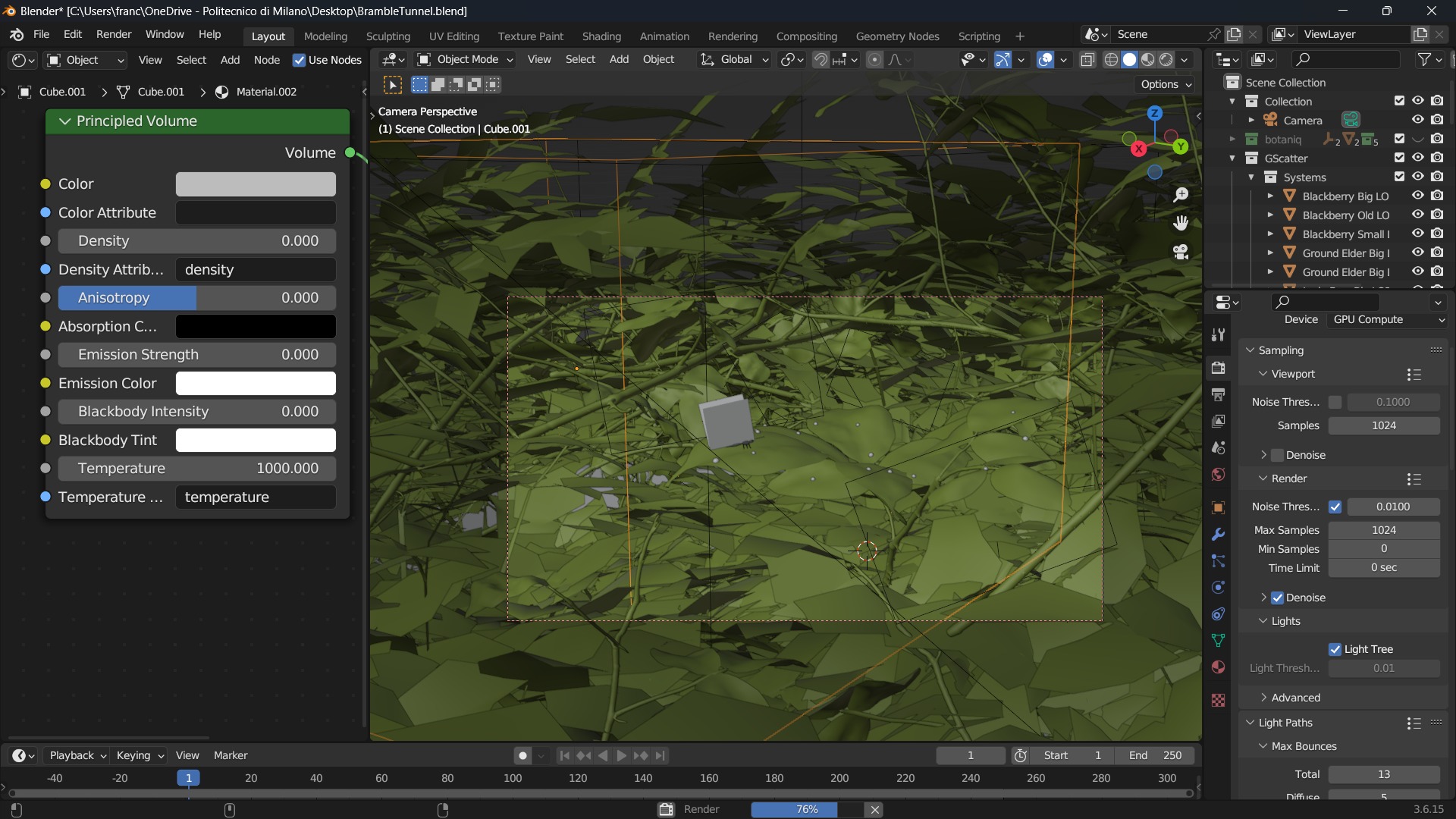Open the Device GPU Compute dropdown
This screenshot has width=1456, height=819.
1388,319
